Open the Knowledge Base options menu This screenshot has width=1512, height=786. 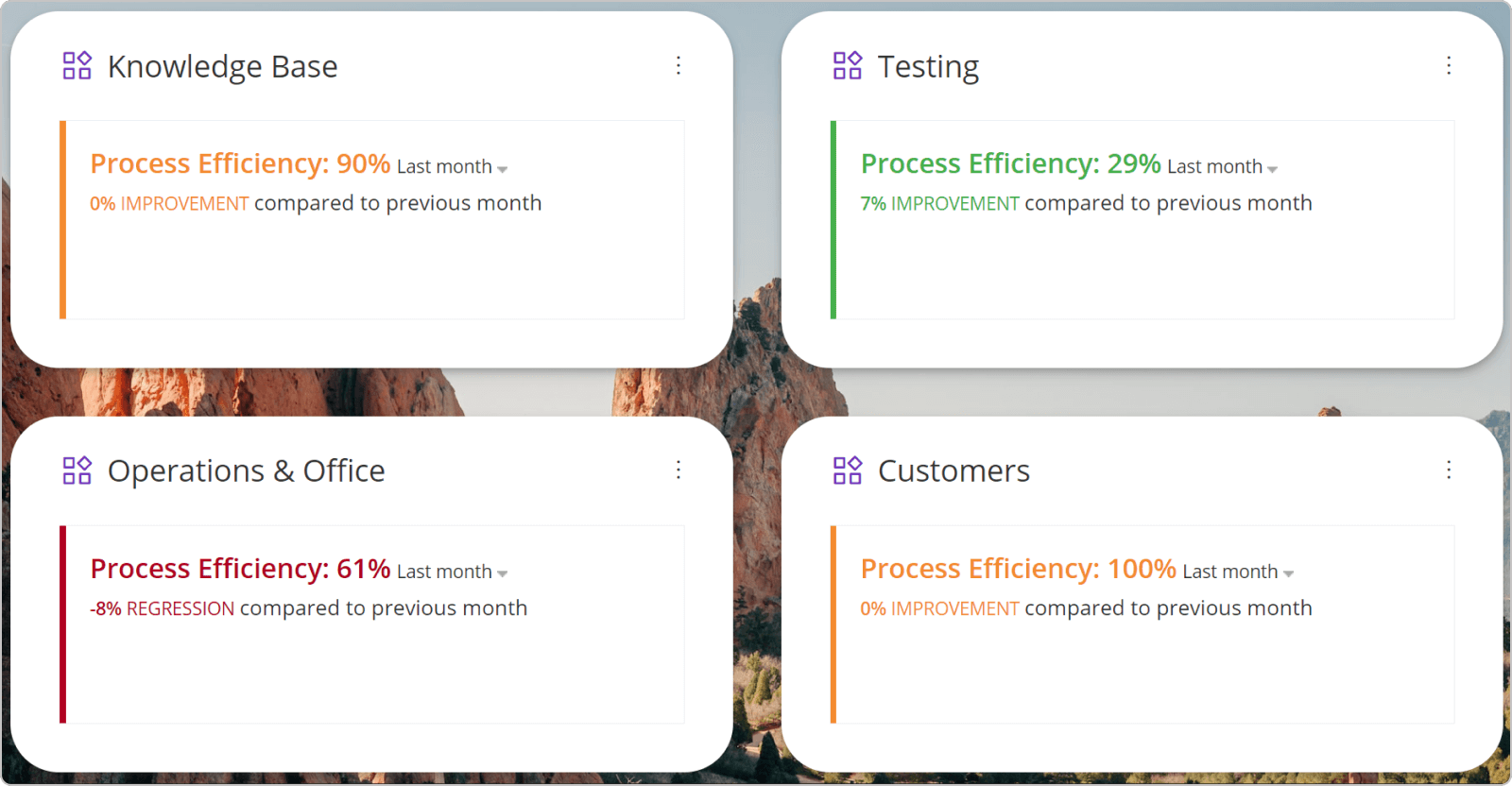679,65
